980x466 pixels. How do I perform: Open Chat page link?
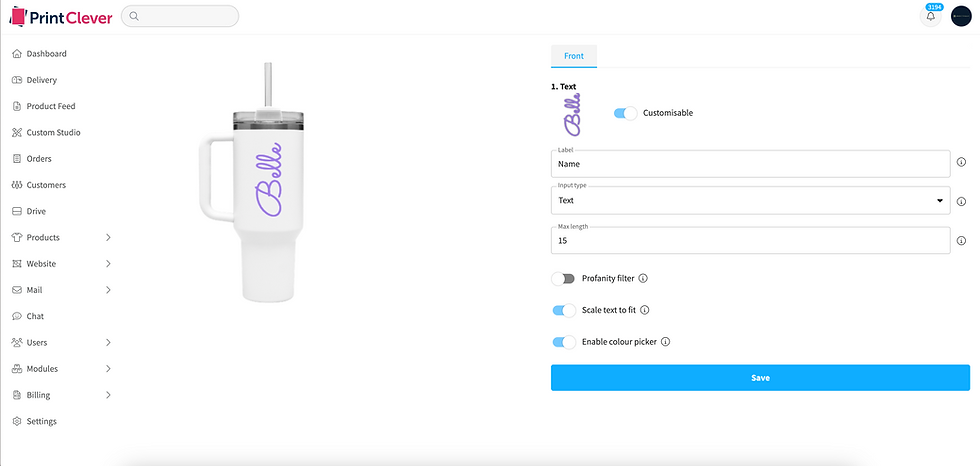click(x=35, y=316)
